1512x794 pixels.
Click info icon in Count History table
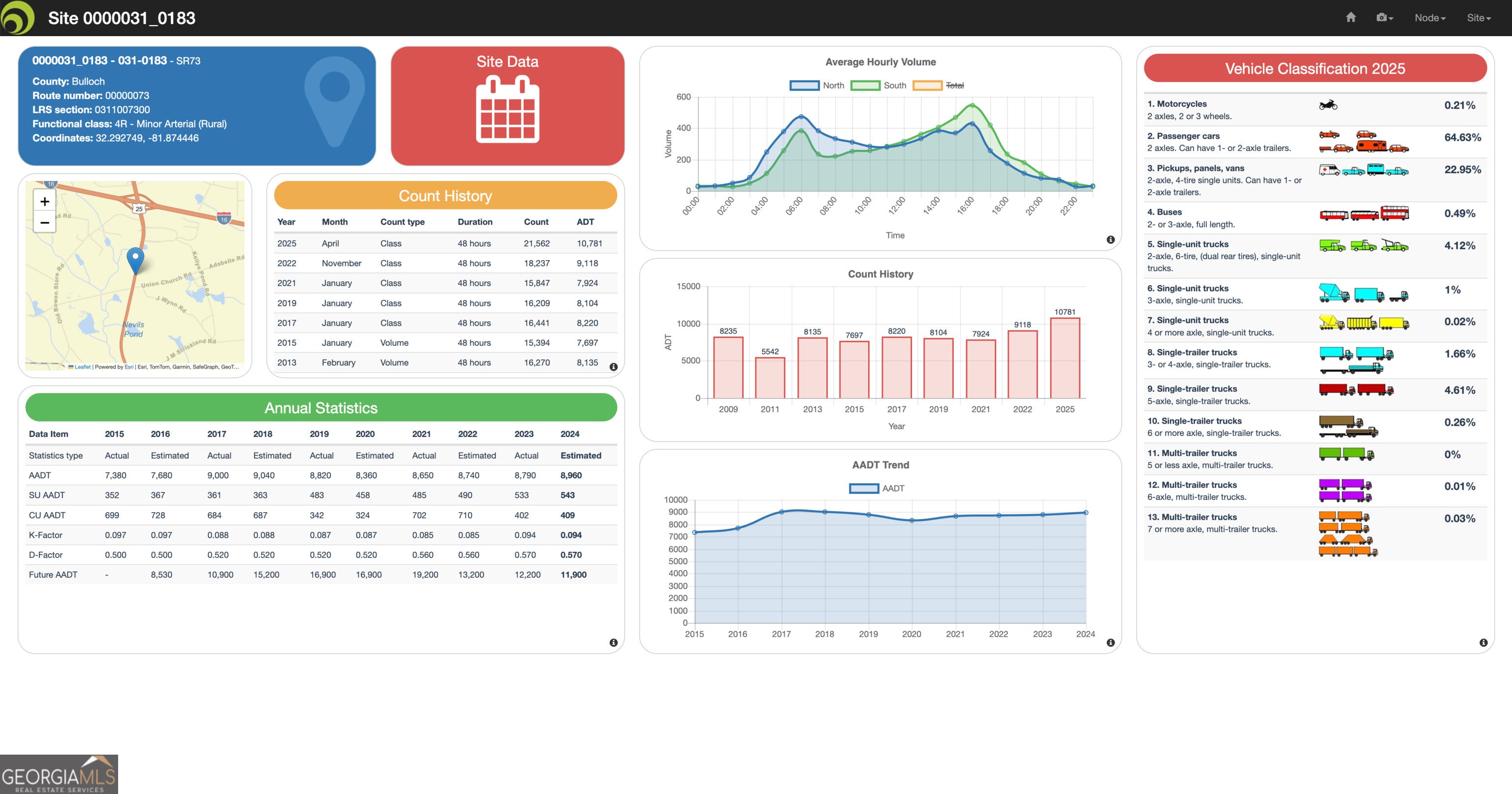click(x=613, y=367)
